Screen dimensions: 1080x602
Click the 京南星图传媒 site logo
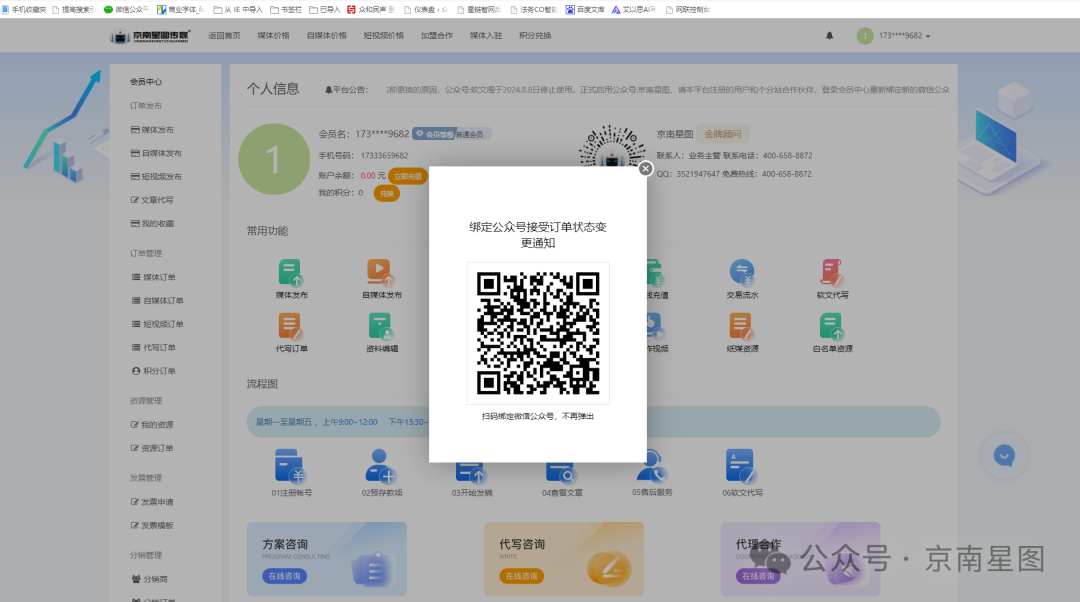click(x=149, y=36)
